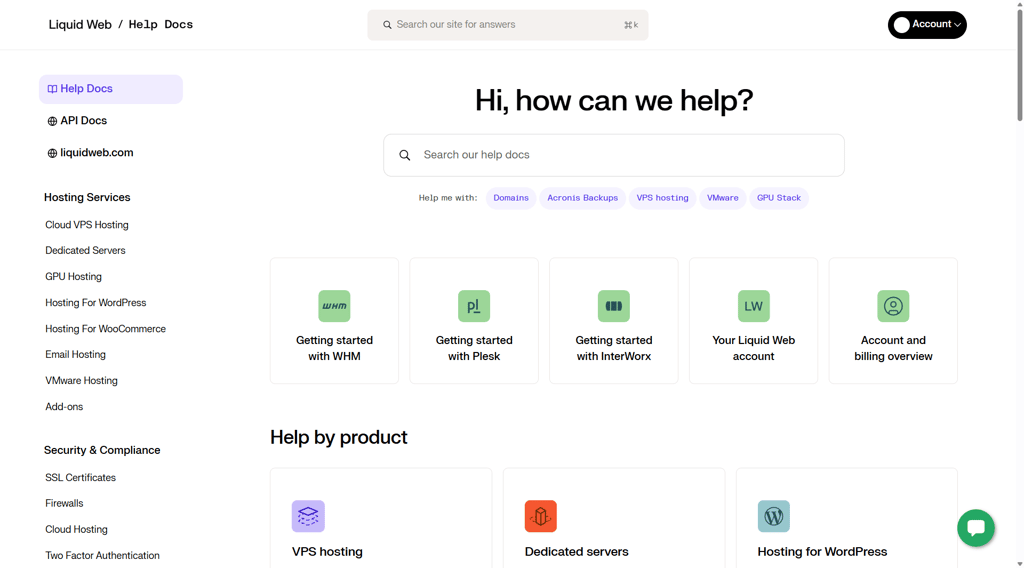Focus the Search our help docs field

613,155
